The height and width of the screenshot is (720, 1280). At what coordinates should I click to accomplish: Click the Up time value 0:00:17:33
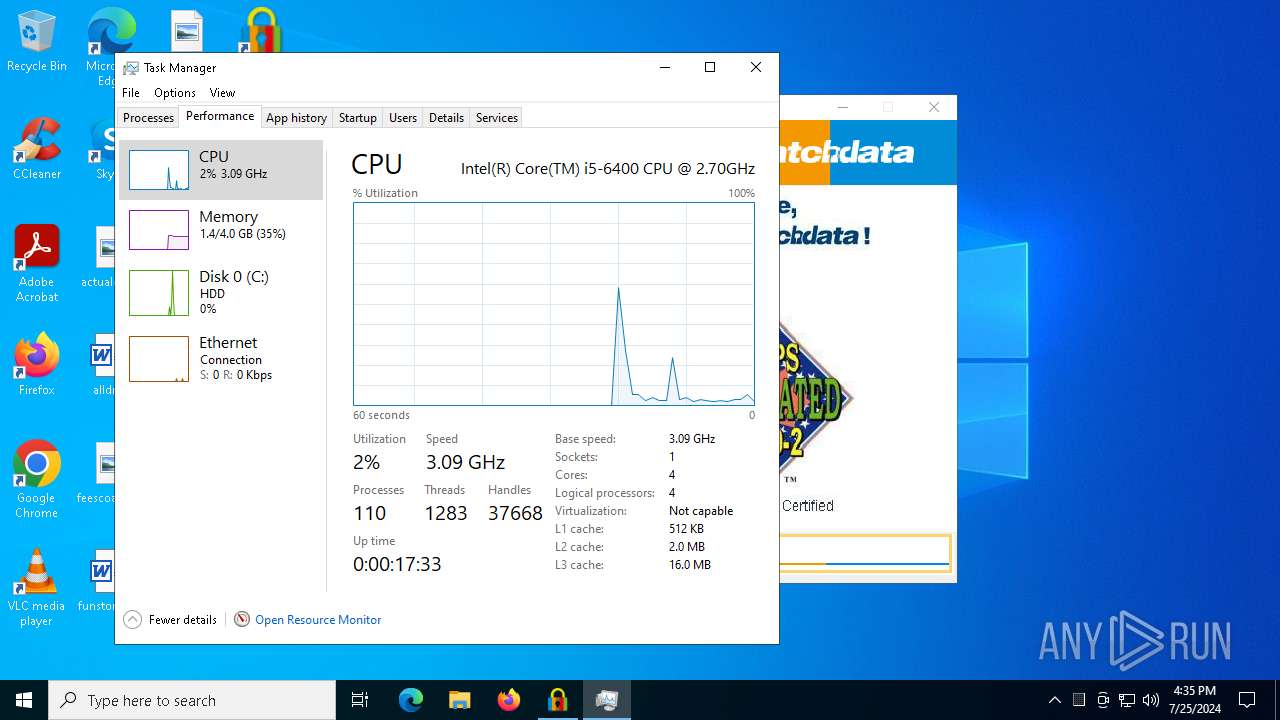pyautogui.click(x=397, y=564)
